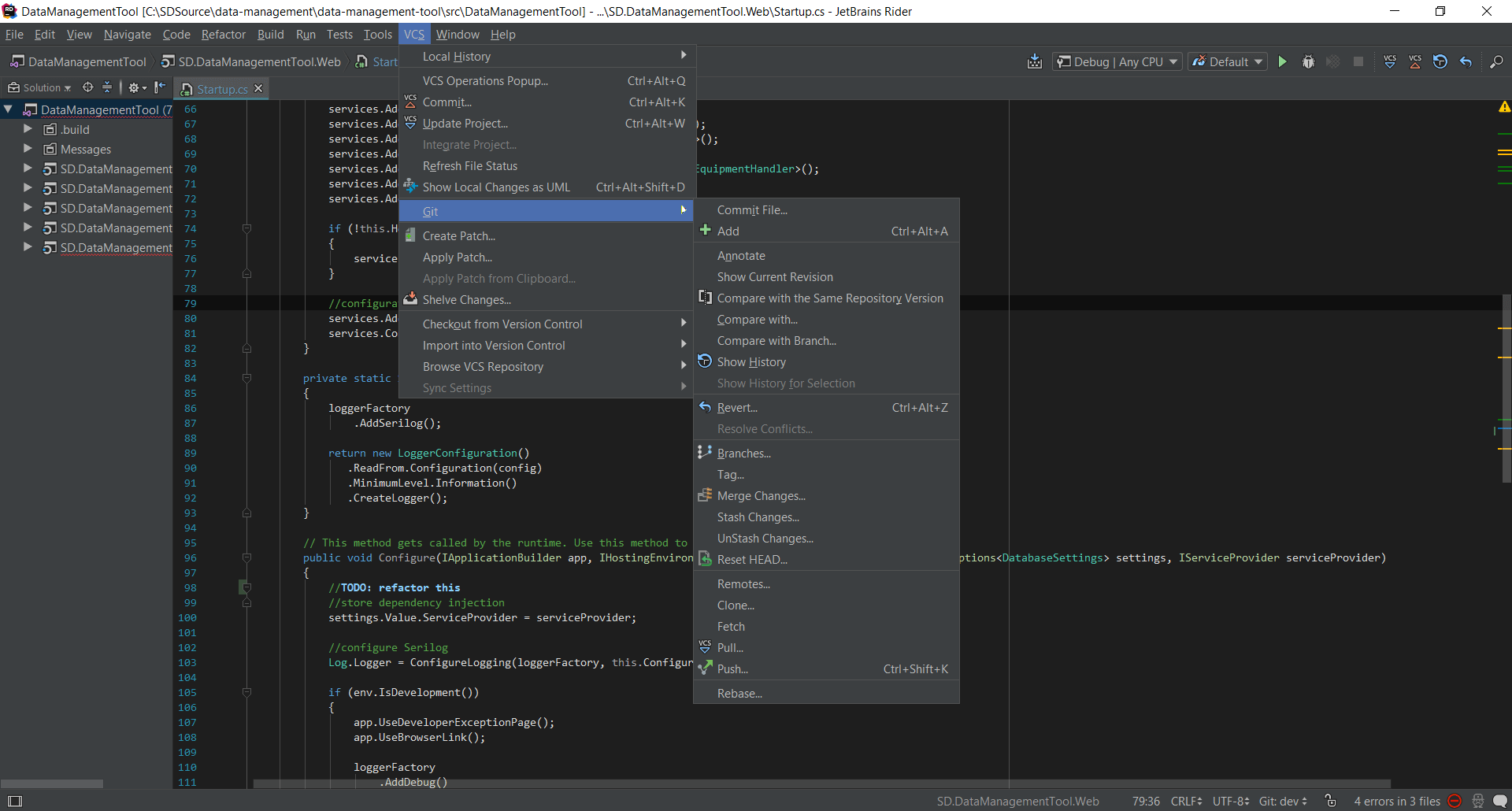Open the Refactor menu in menu bar
Screen dimensions: 1512x811
coord(224,35)
